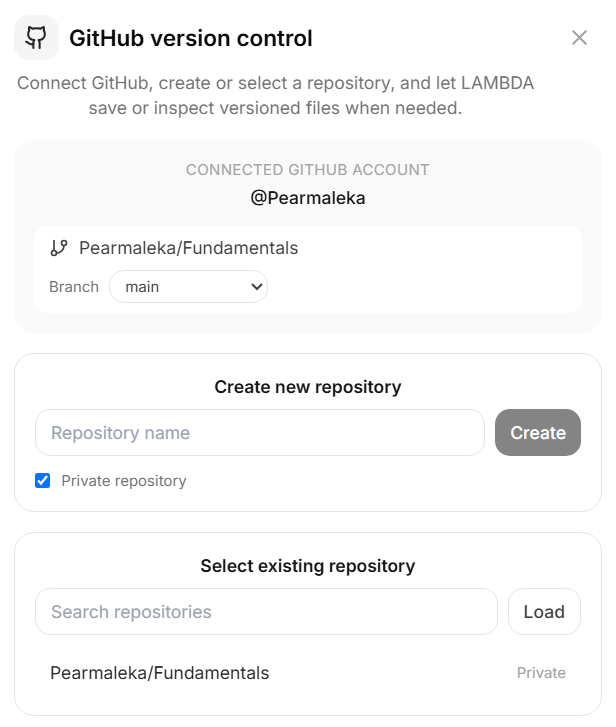
Task: Click the @Pearmaleka connected account name
Action: pos(308,198)
